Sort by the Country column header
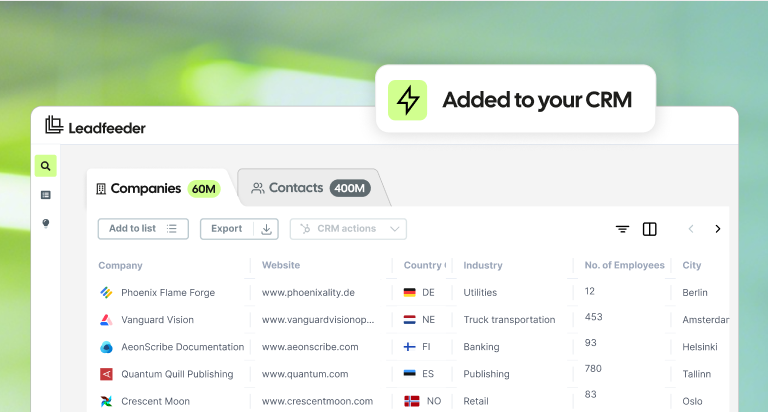 tap(424, 265)
